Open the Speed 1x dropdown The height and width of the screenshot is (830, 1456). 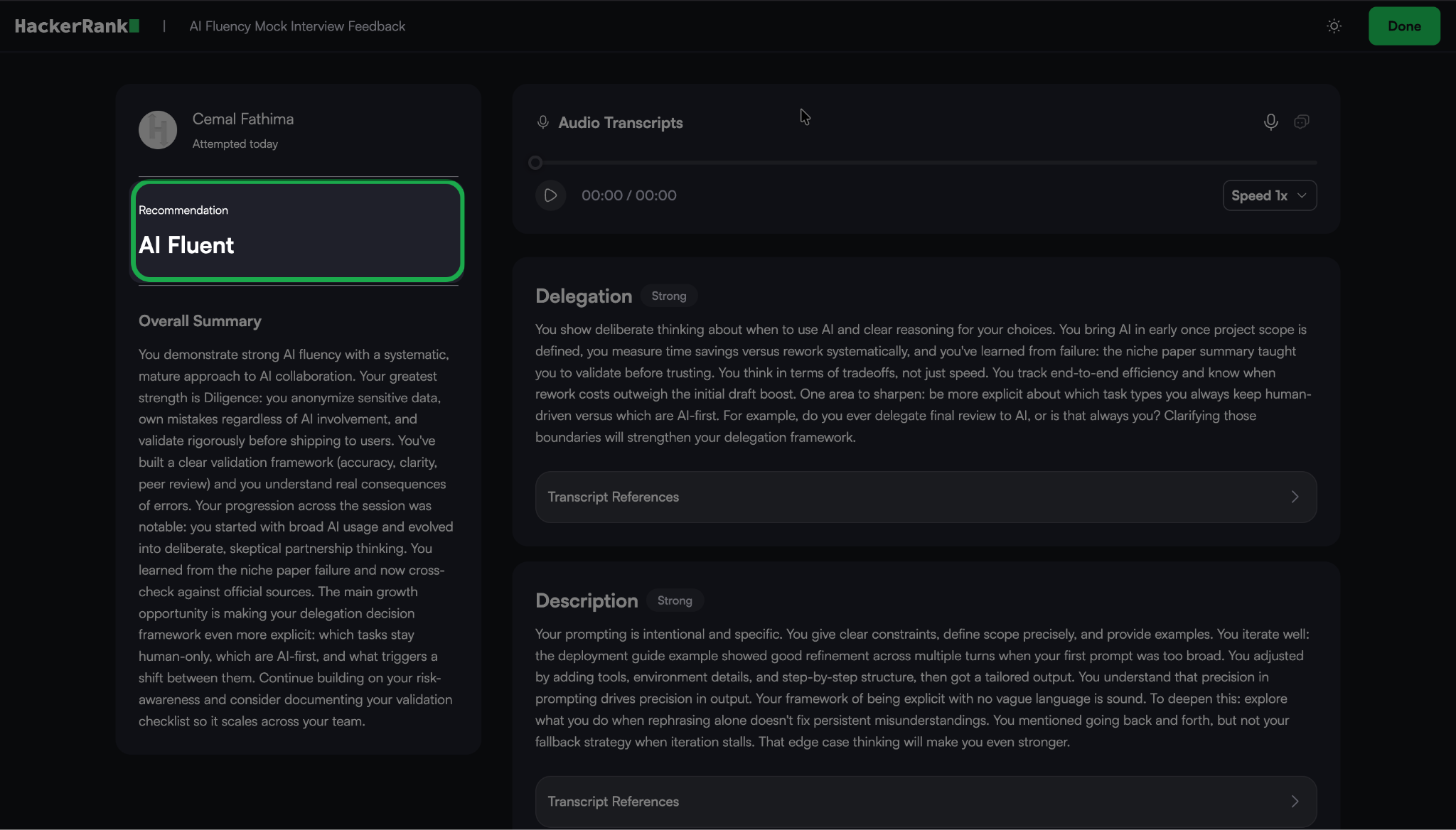point(1269,195)
